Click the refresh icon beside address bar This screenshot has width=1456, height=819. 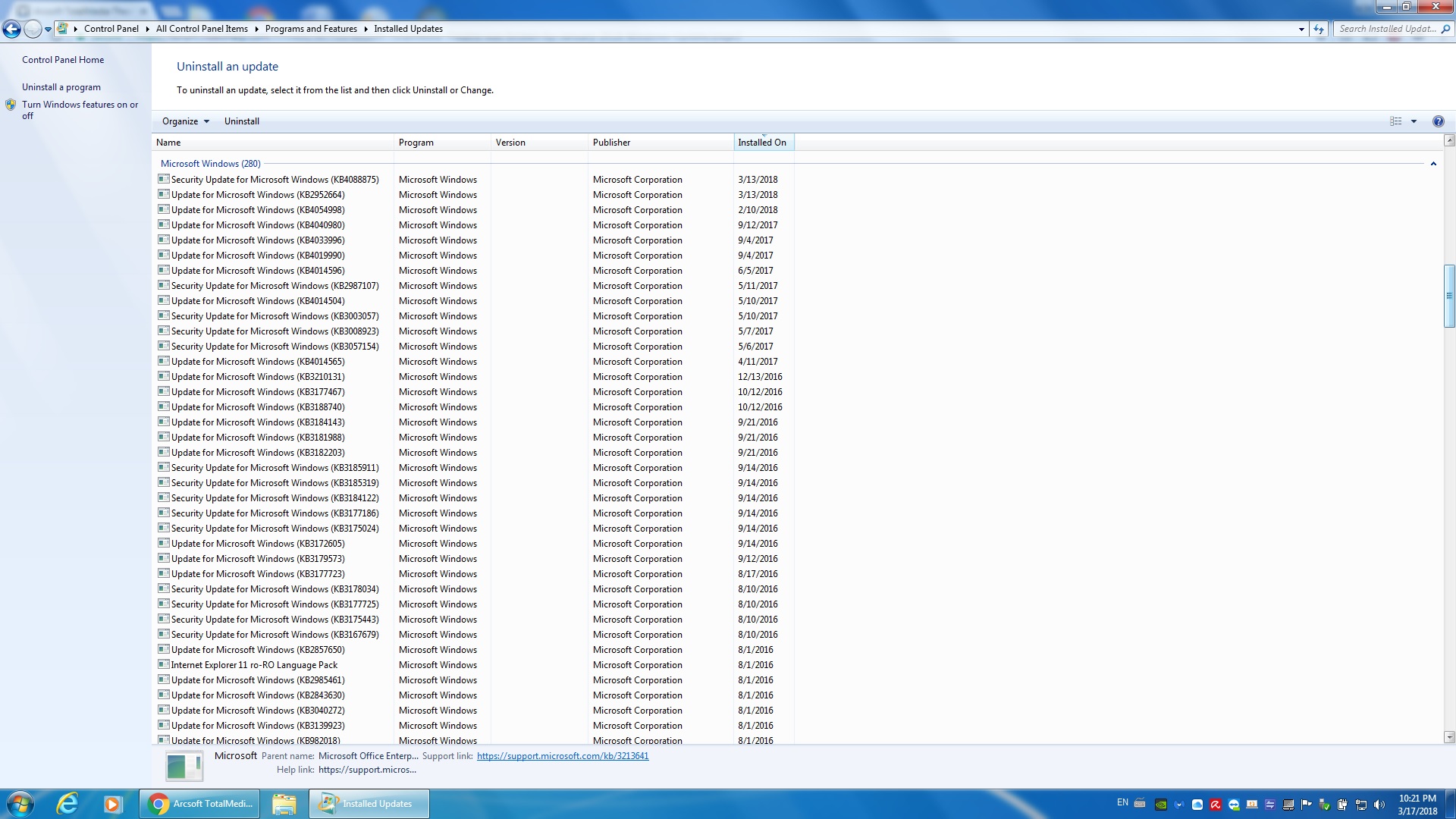click(x=1319, y=30)
